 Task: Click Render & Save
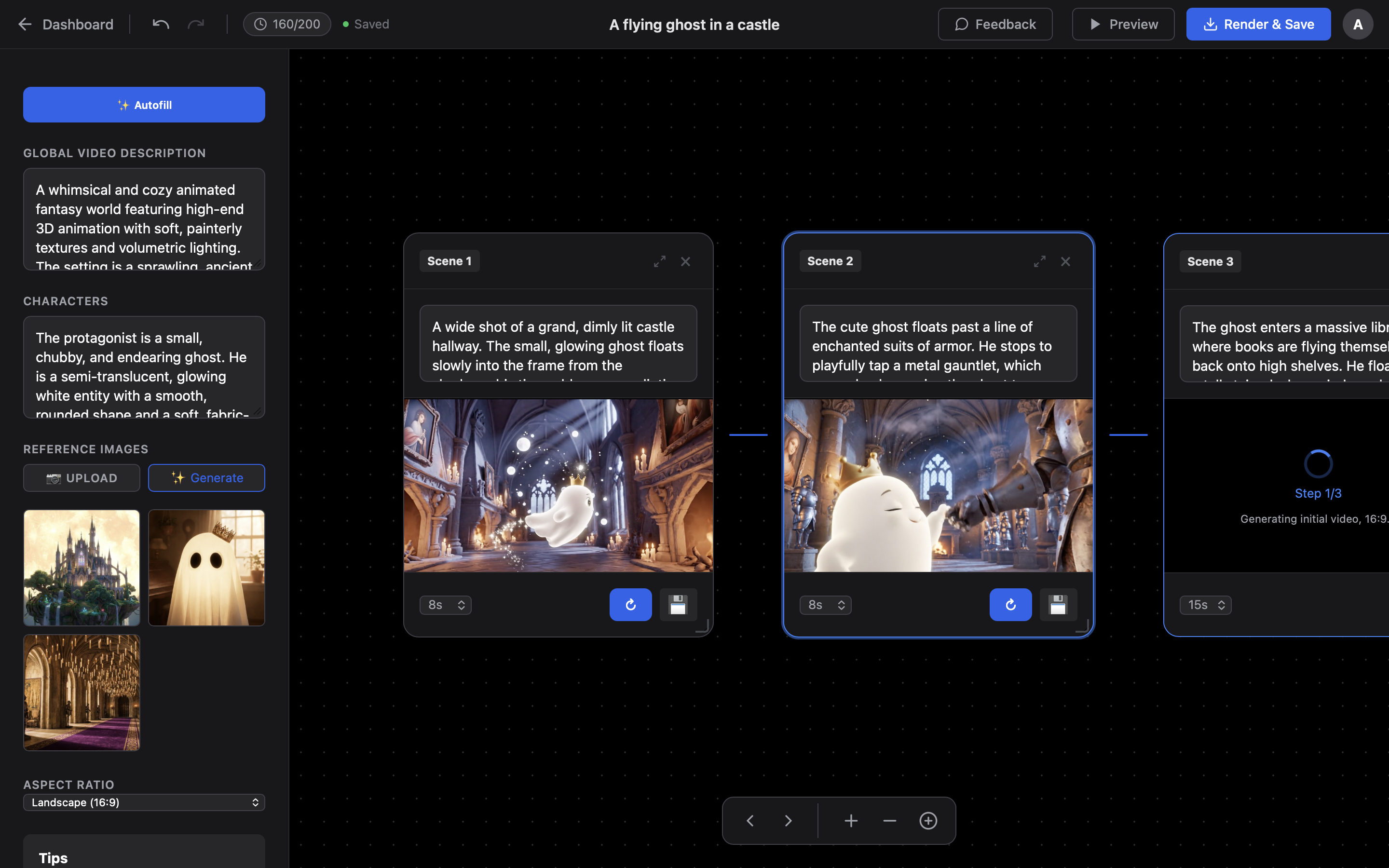pyautogui.click(x=1258, y=24)
